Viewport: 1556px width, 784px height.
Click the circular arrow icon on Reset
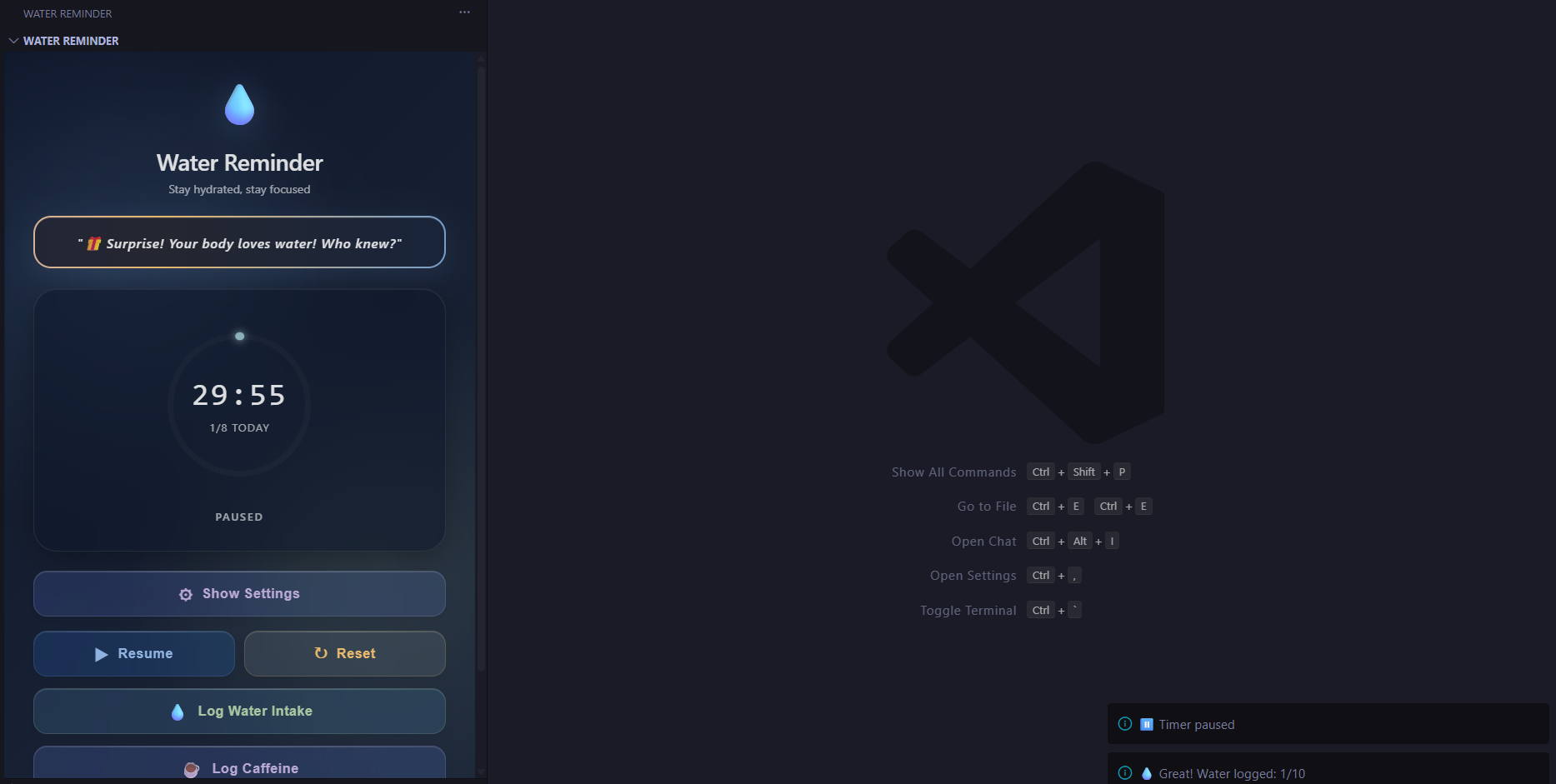321,653
